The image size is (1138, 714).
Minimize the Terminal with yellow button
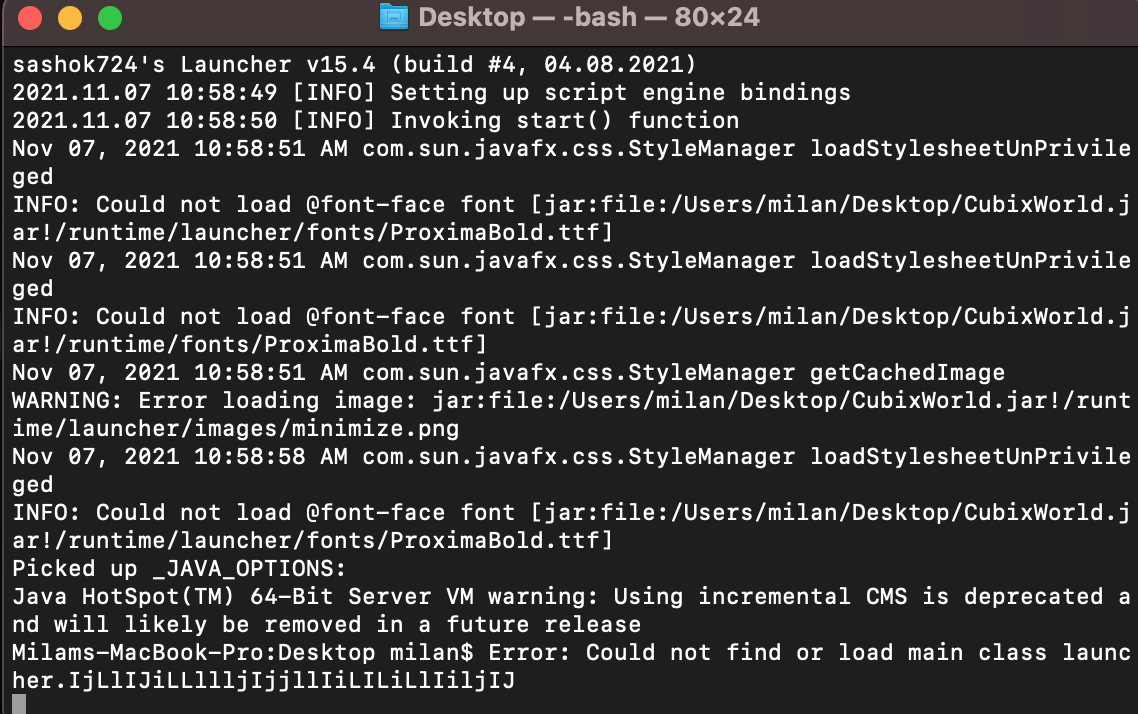click(x=70, y=18)
